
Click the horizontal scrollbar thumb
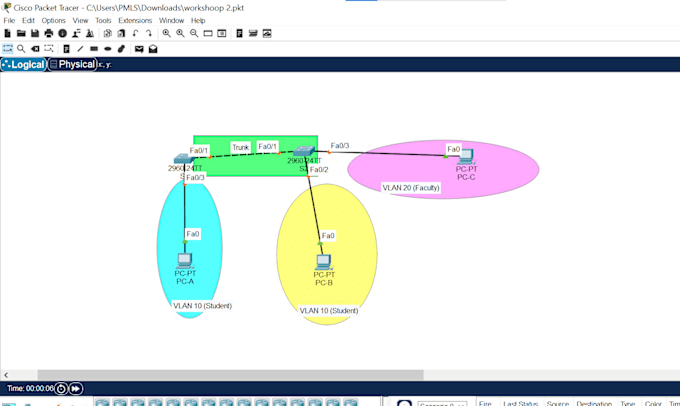[230, 375]
